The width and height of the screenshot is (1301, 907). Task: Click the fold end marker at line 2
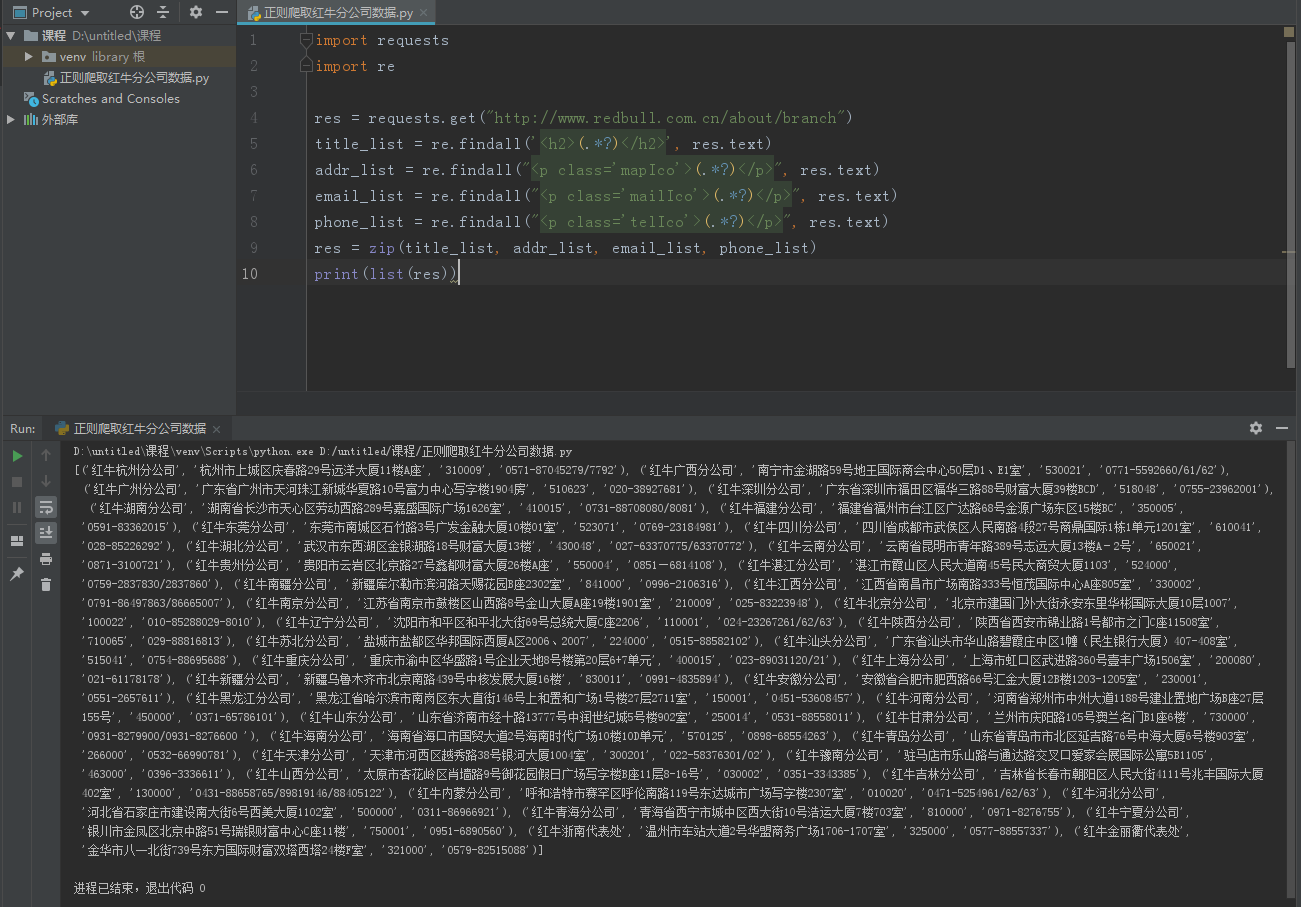[x=307, y=66]
